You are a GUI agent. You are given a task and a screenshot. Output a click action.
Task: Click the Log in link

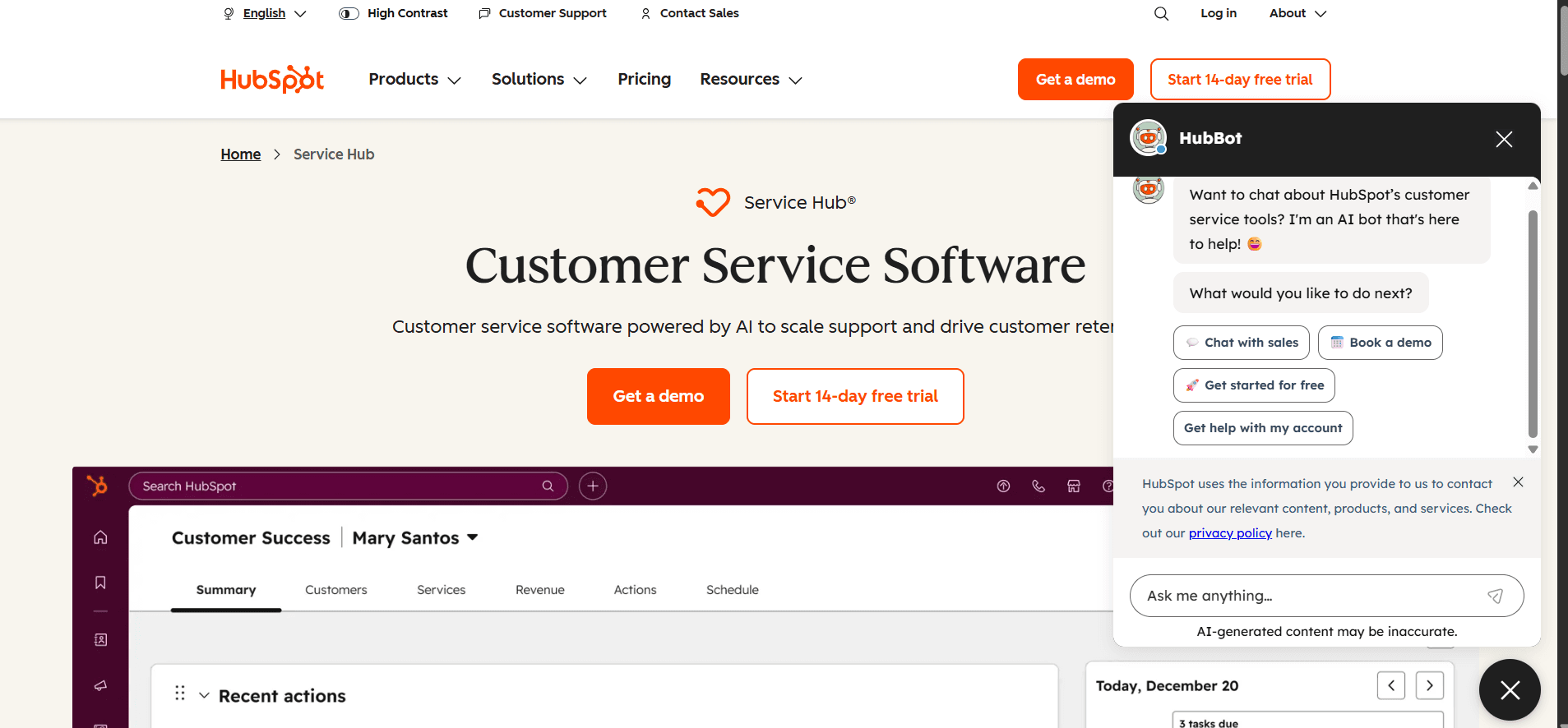pos(1219,13)
